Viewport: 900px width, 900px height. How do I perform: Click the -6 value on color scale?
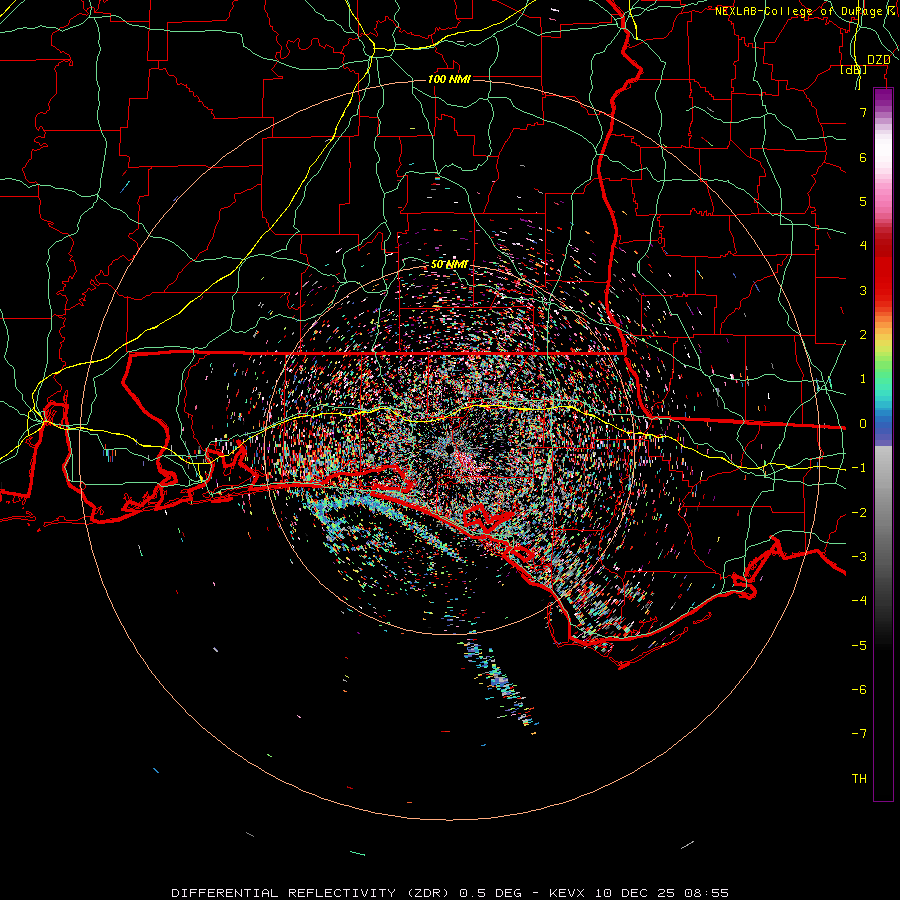point(859,690)
